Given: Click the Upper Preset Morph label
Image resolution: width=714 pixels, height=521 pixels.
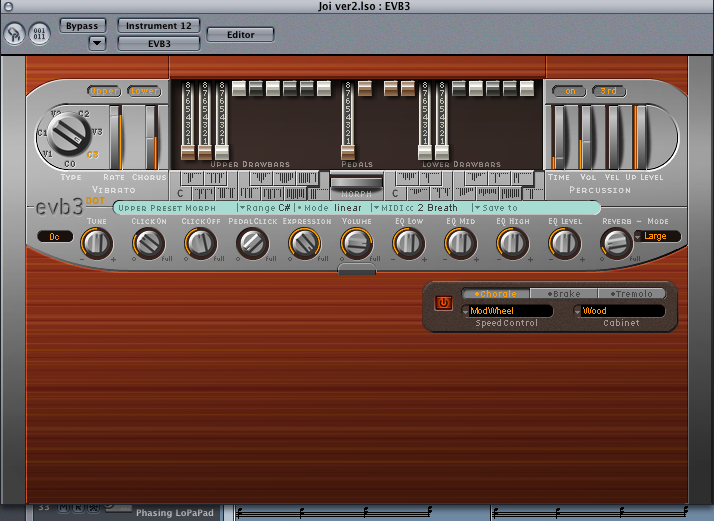Looking at the screenshot, I should point(167,208).
